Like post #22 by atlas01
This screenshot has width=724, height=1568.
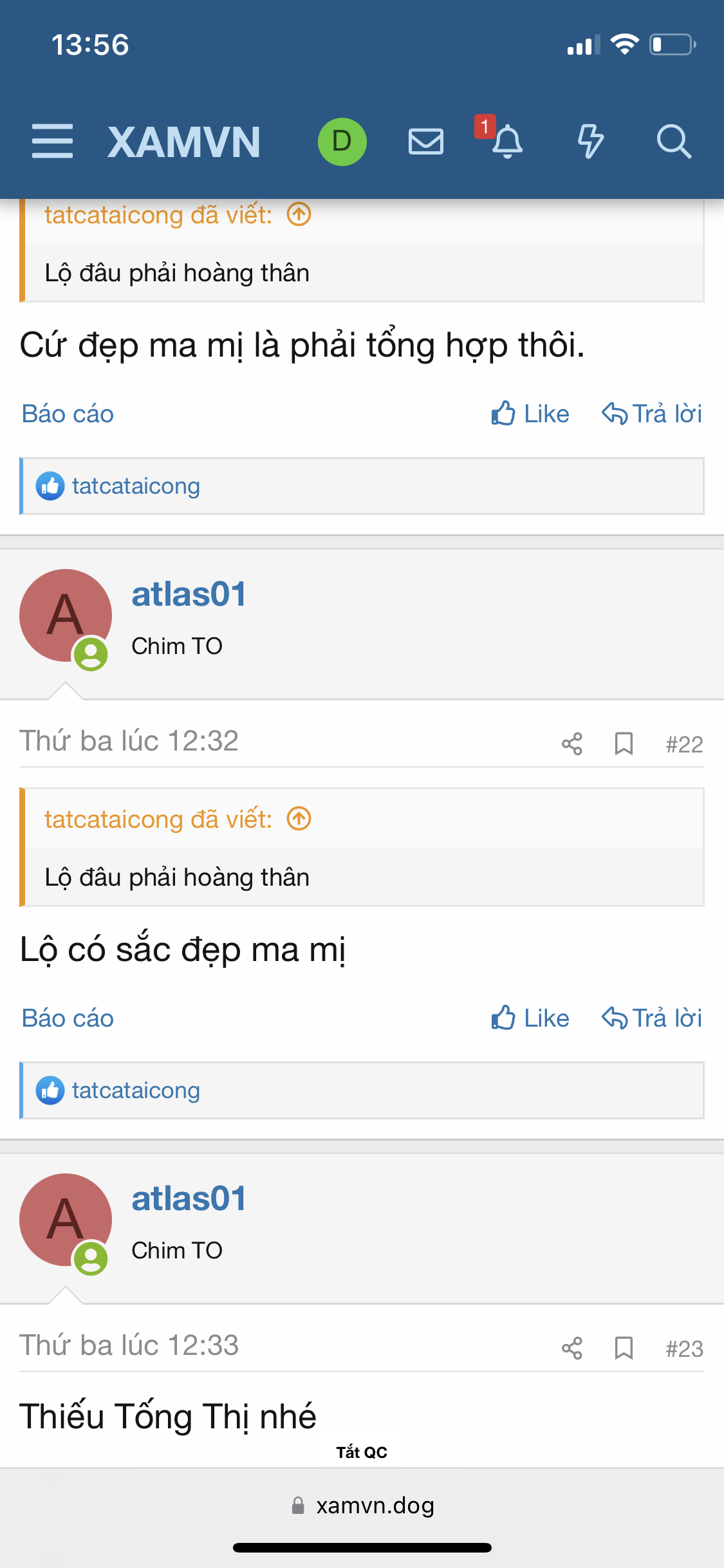[x=530, y=1018]
